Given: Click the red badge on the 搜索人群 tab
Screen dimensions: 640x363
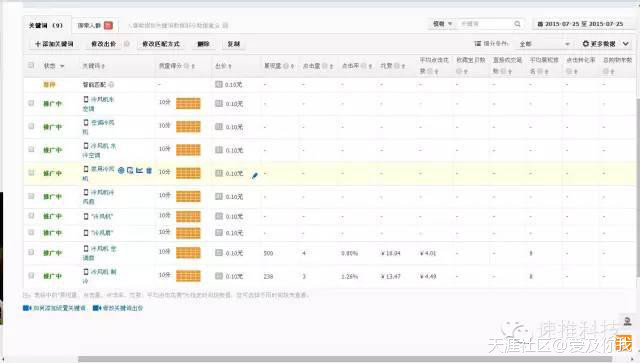Looking at the screenshot, I should tap(108, 25).
